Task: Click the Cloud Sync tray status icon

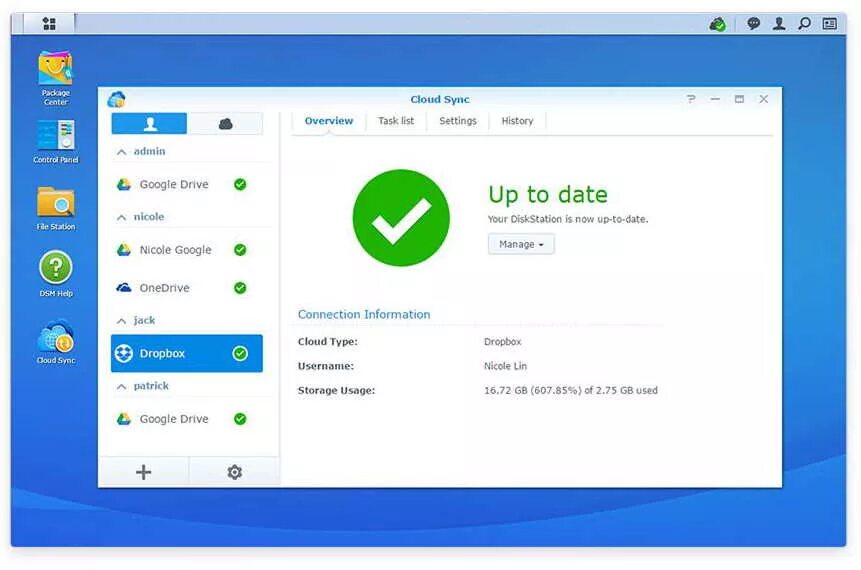Action: coord(717,24)
